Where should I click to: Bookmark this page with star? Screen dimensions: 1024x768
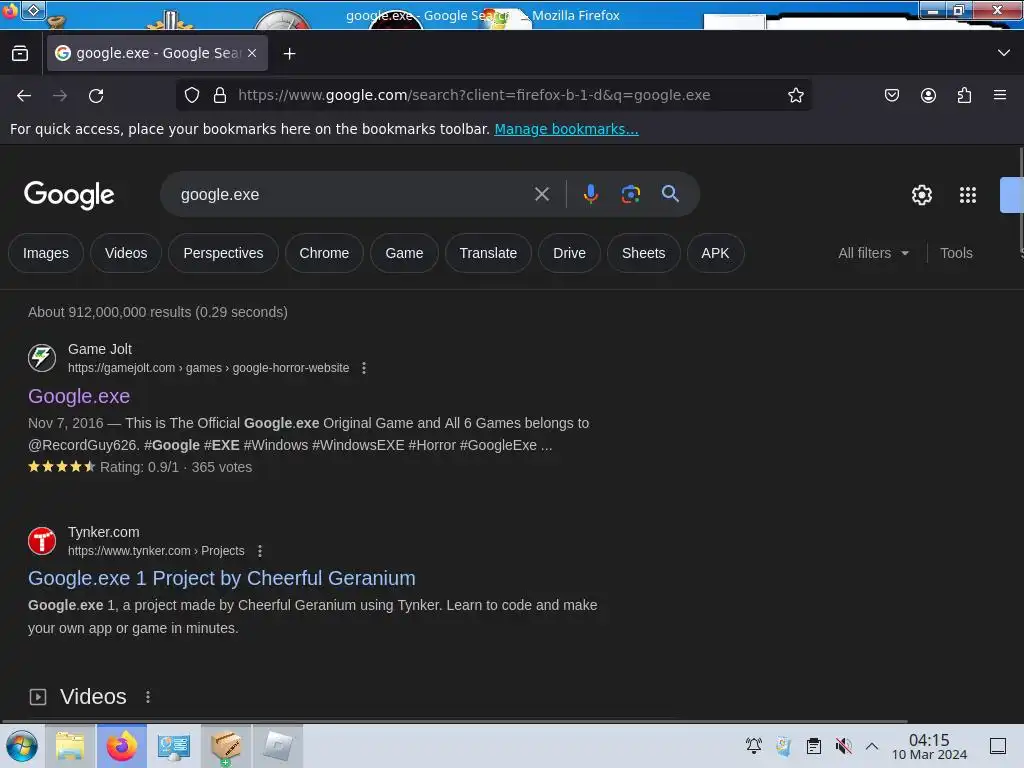(x=795, y=95)
